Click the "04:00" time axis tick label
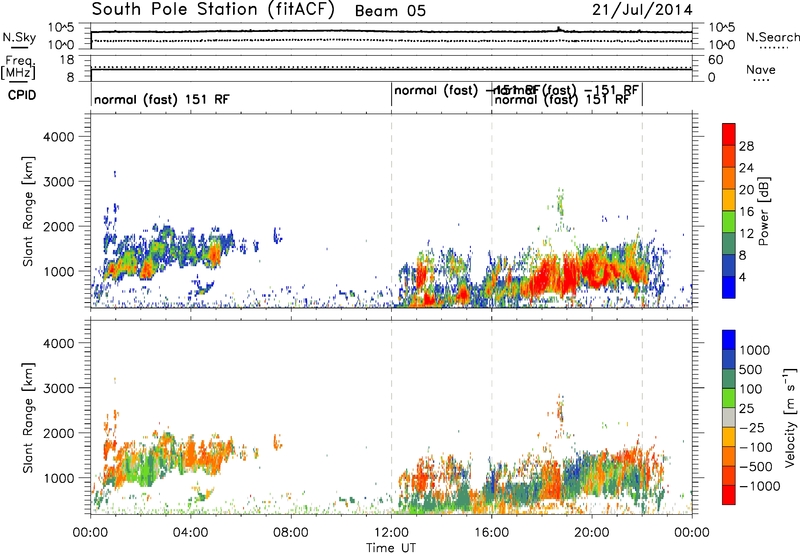The image size is (800, 554). coord(190,533)
